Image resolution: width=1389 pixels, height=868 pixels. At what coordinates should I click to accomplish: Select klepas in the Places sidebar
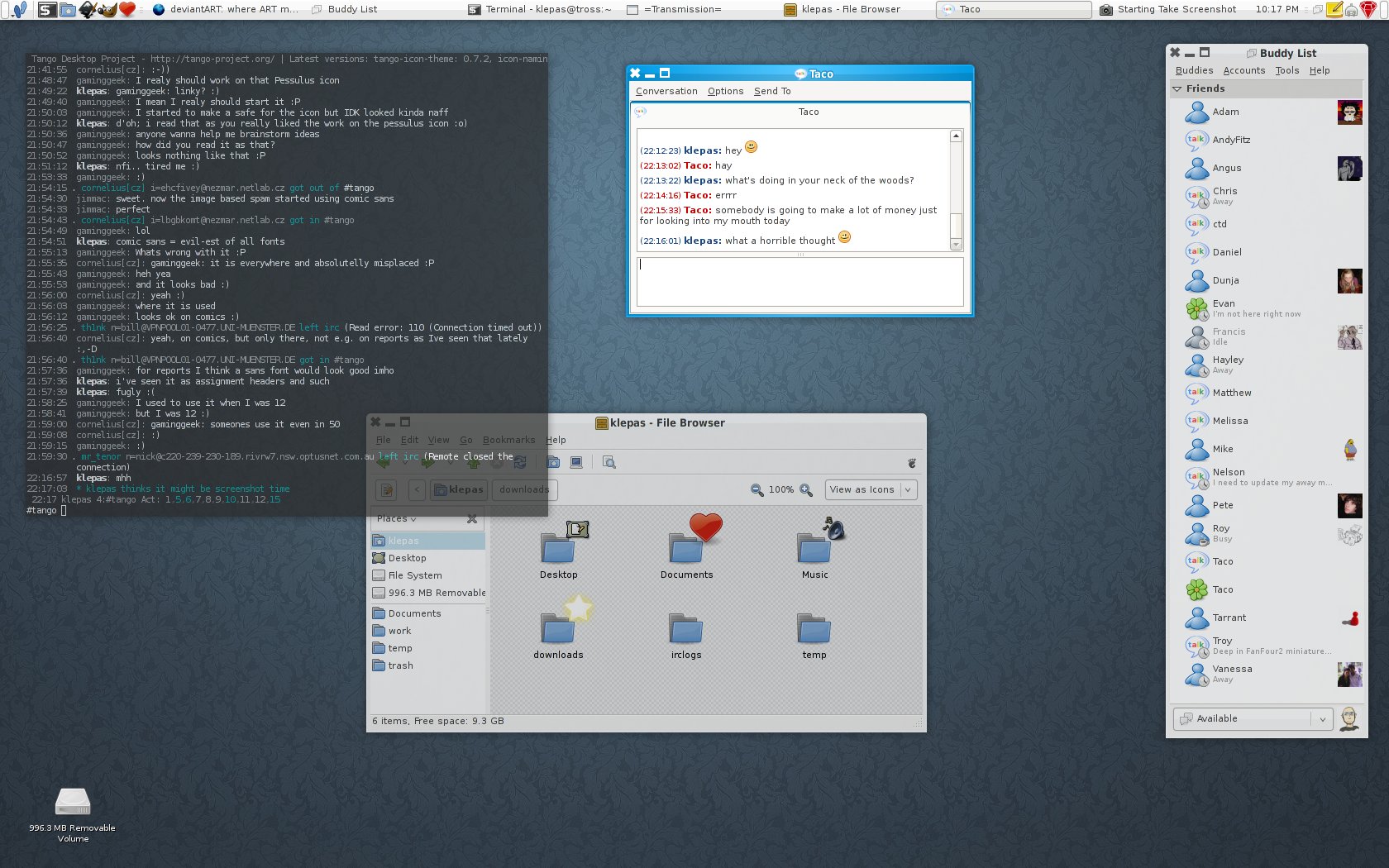428,541
